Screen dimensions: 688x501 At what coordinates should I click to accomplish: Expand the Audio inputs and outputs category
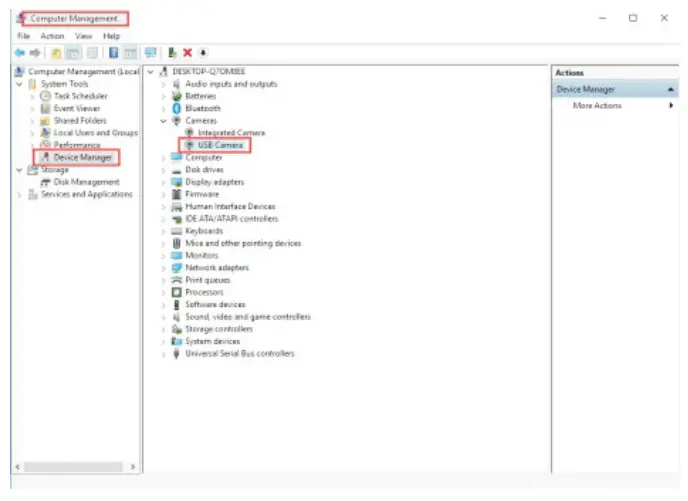tap(163, 84)
